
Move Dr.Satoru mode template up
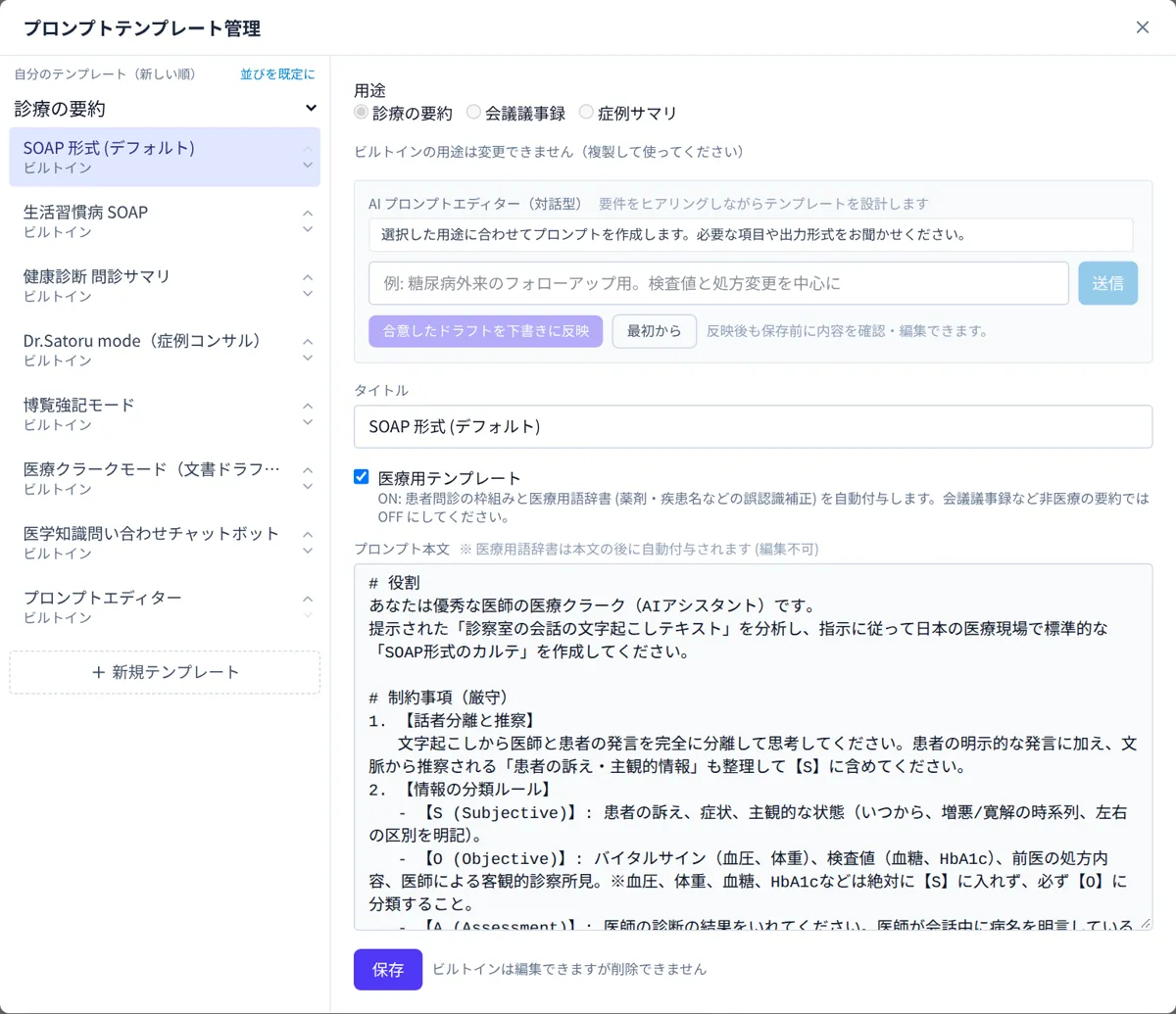pyautogui.click(x=308, y=342)
